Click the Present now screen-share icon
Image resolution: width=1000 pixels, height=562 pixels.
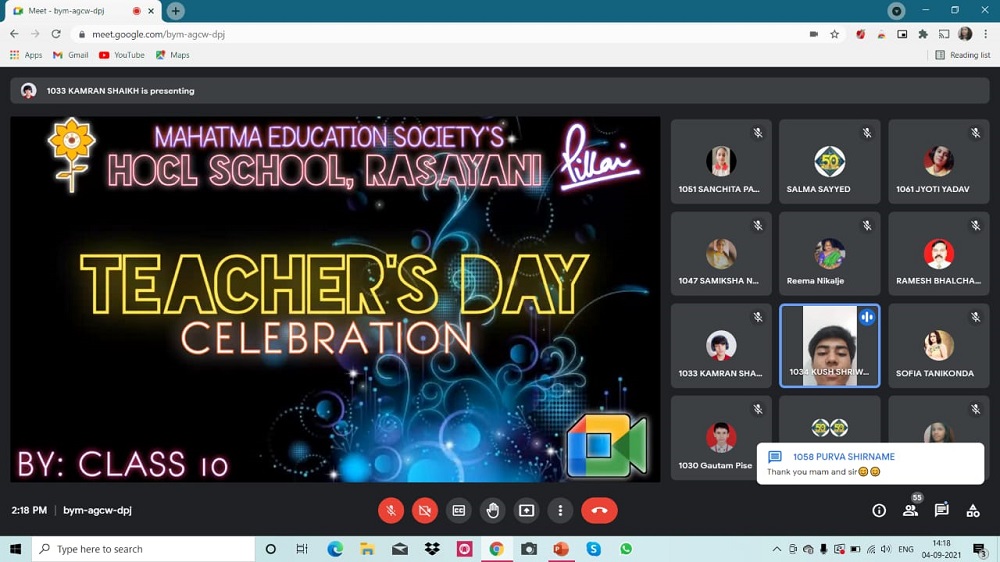tap(527, 510)
